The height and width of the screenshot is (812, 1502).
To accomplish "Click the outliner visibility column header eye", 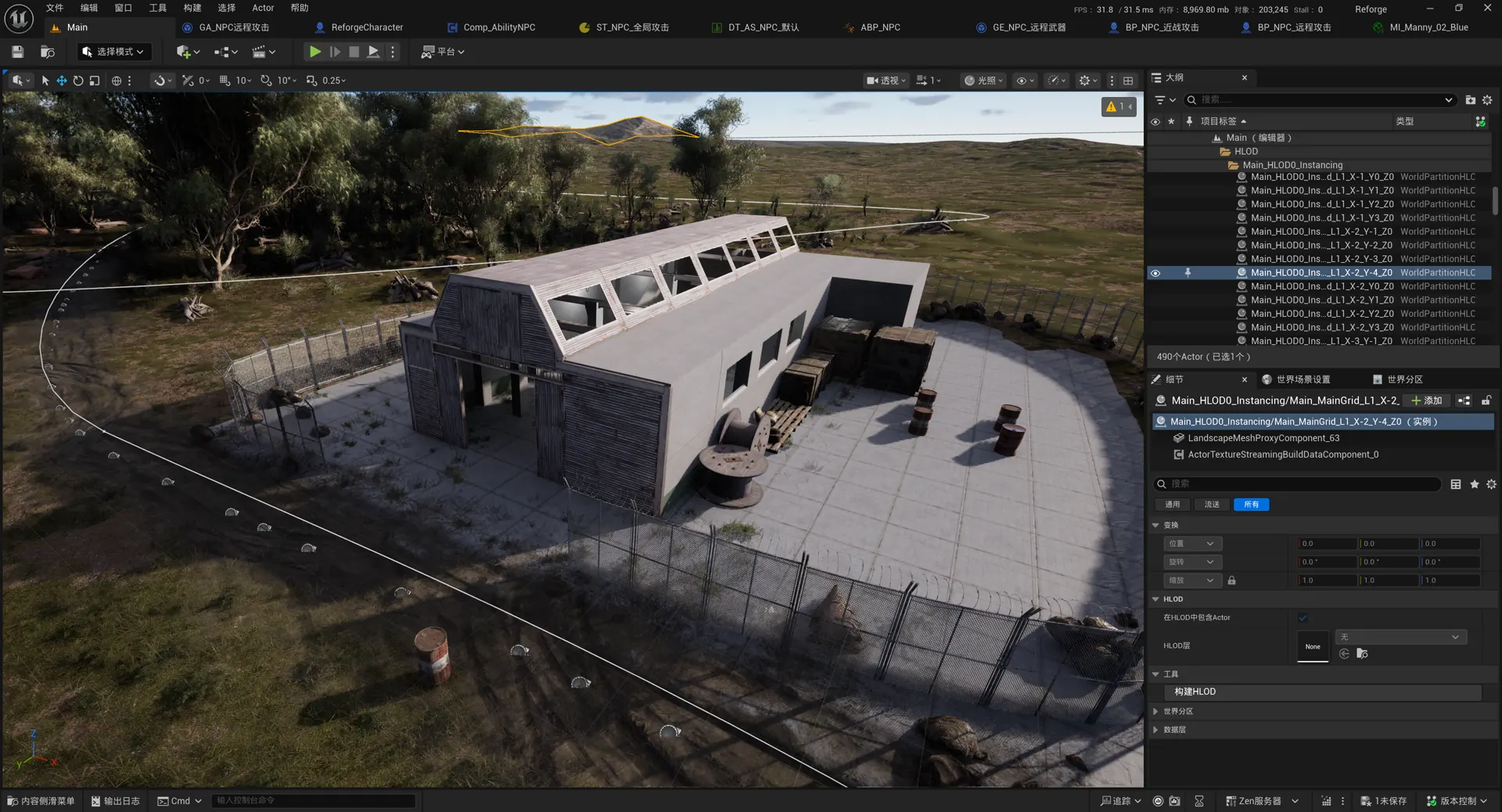I will tap(1155, 121).
